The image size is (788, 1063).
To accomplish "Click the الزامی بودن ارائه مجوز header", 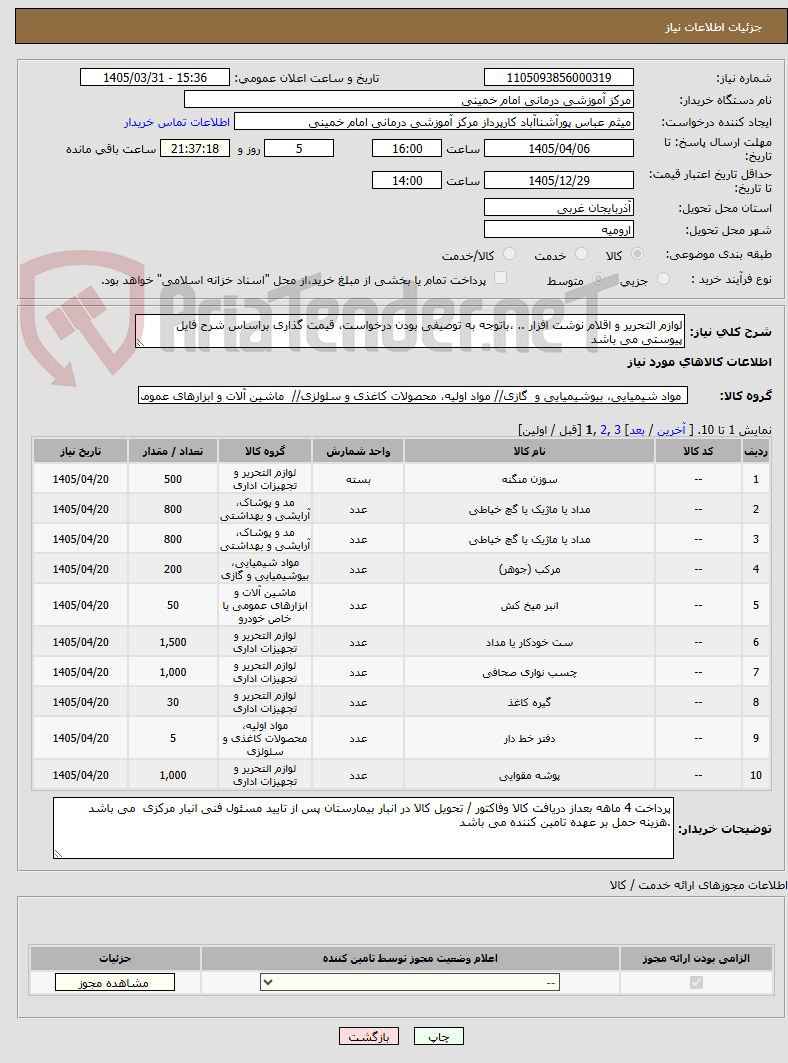I will tap(696, 958).
